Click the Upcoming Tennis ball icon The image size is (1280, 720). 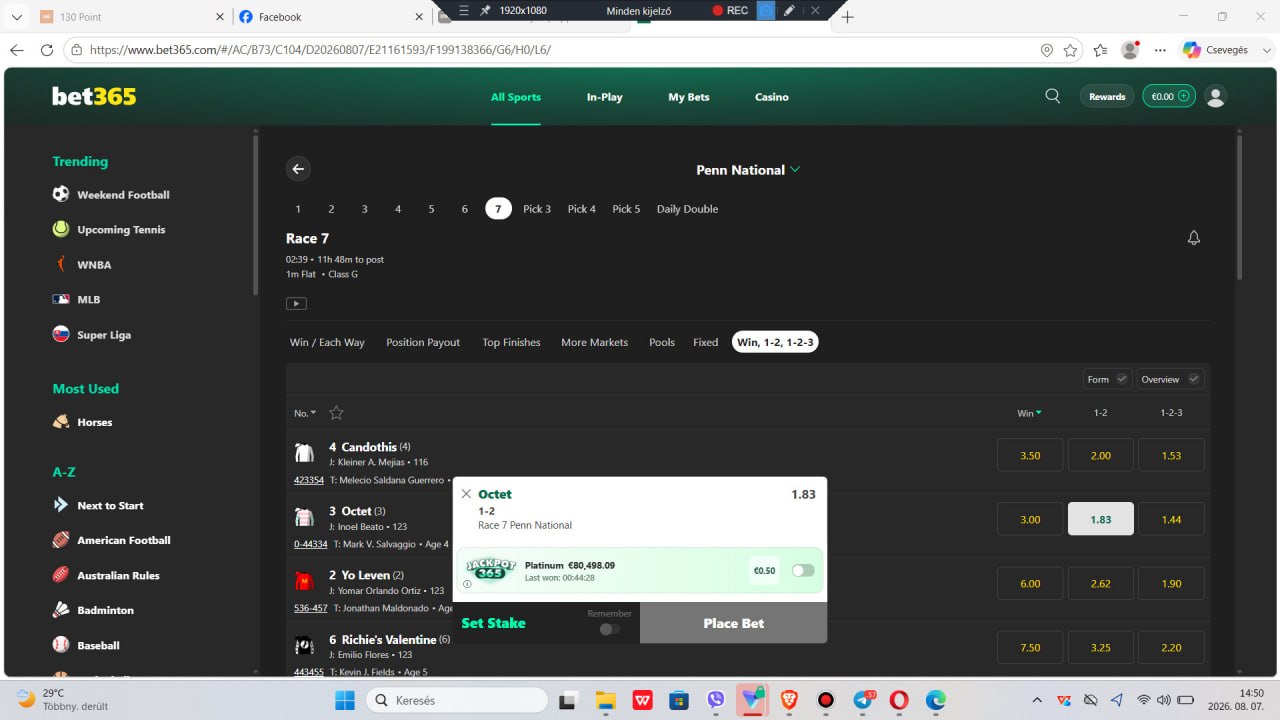tap(61, 229)
